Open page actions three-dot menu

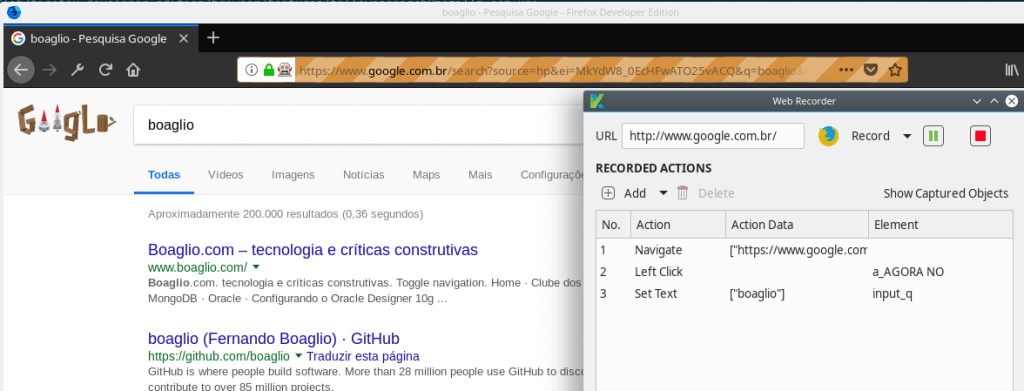coord(846,70)
